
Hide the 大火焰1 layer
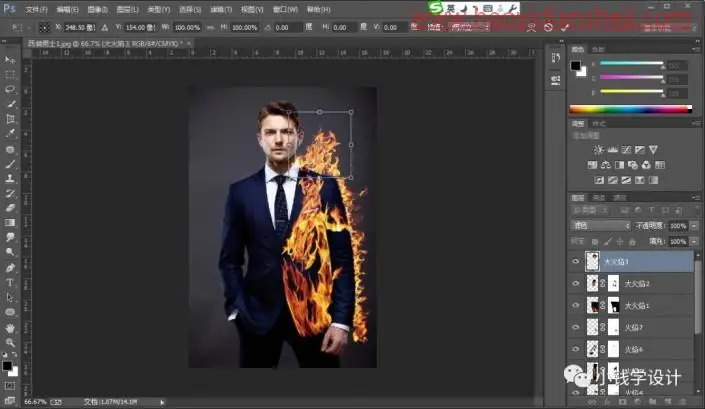pyautogui.click(x=576, y=306)
